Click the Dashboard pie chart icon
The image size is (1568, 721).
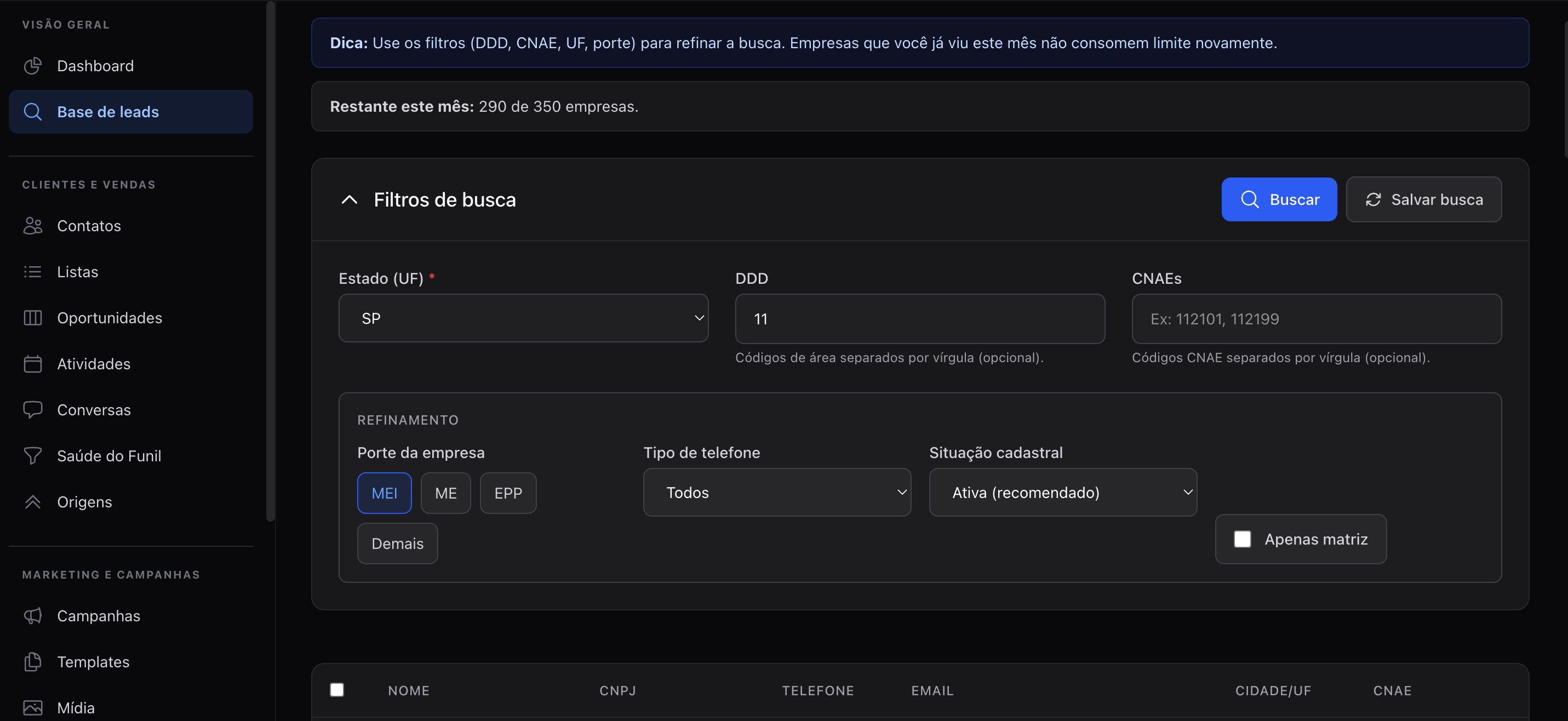[33, 66]
